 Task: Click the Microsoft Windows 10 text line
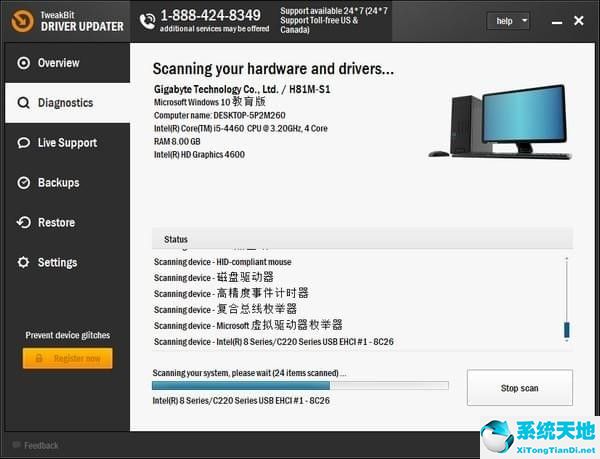[x=210, y=102]
